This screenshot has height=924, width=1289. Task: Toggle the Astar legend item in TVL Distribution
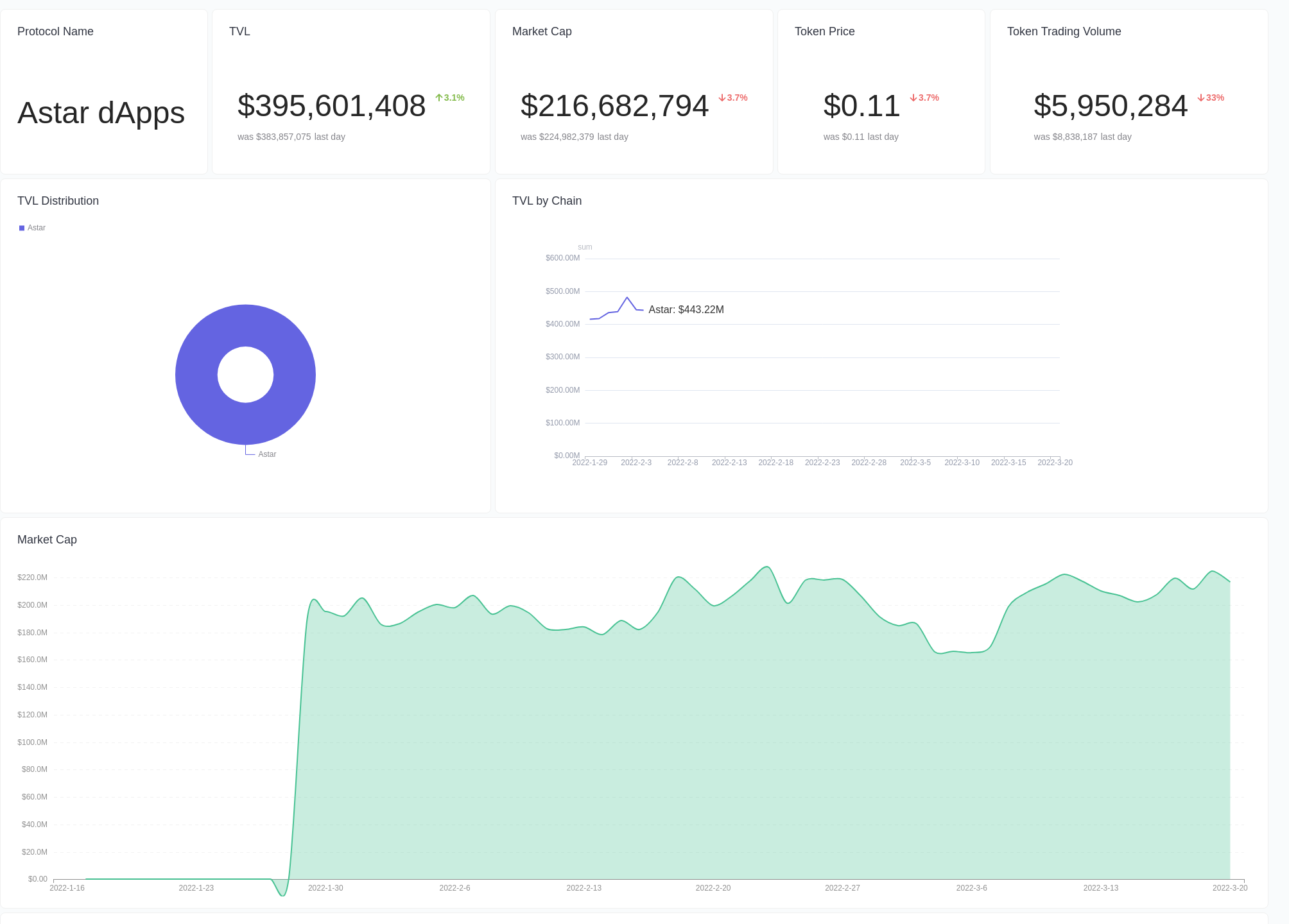pos(32,228)
